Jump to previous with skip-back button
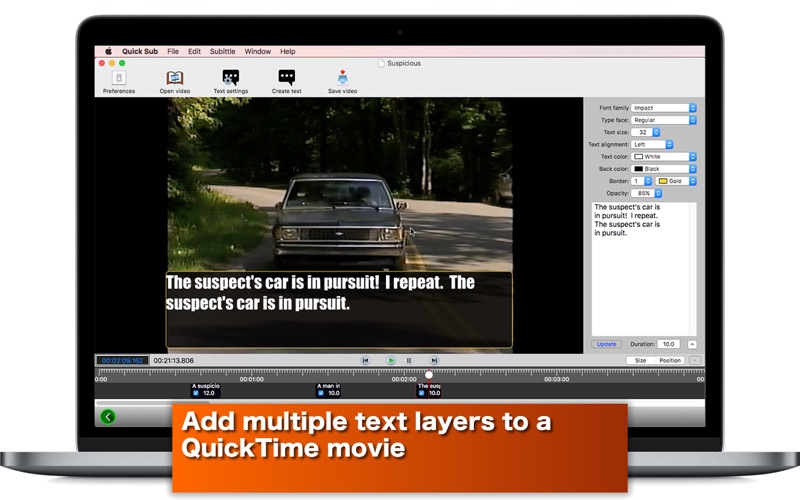This screenshot has height=500, width=800. (365, 360)
